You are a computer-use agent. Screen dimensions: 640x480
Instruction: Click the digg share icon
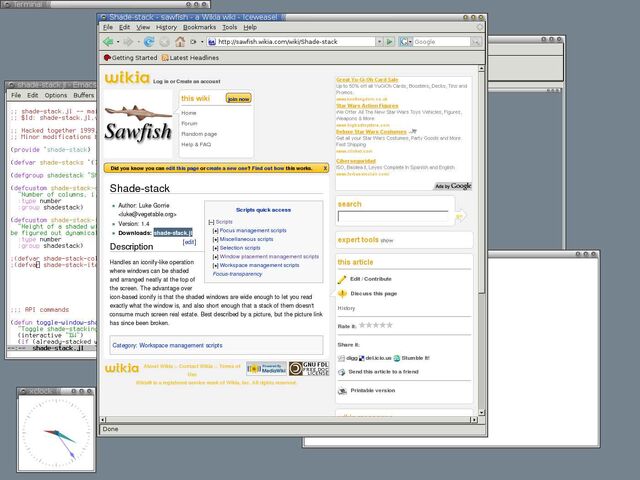point(341,358)
